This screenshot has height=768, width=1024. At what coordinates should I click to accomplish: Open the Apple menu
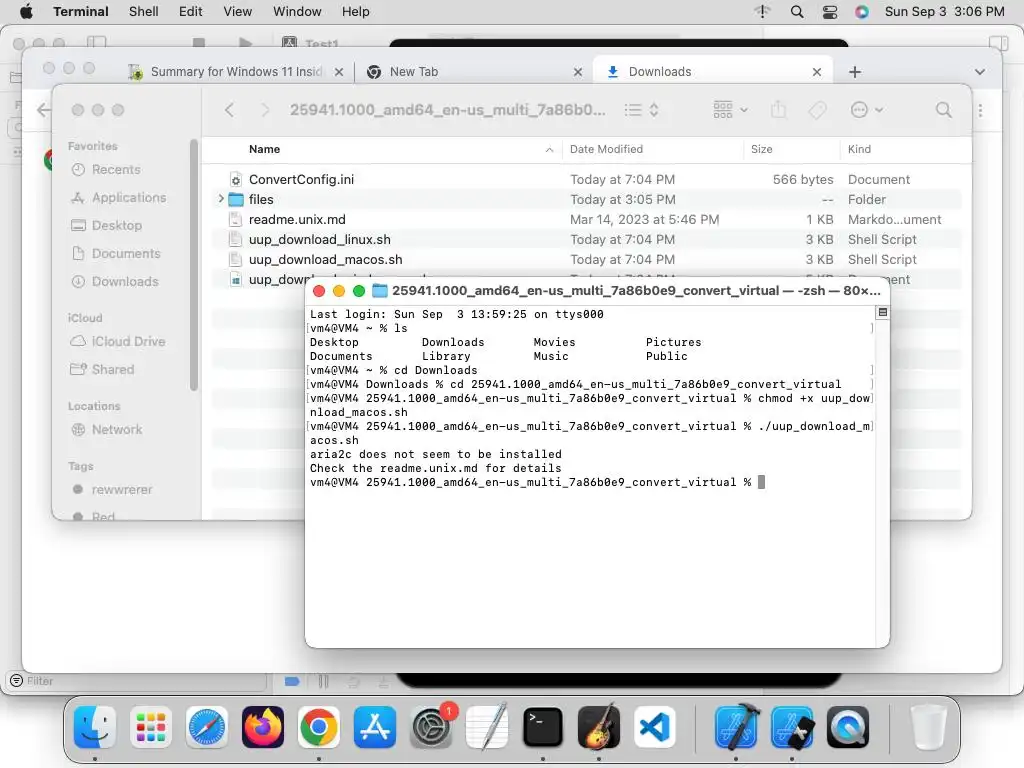pos(26,12)
